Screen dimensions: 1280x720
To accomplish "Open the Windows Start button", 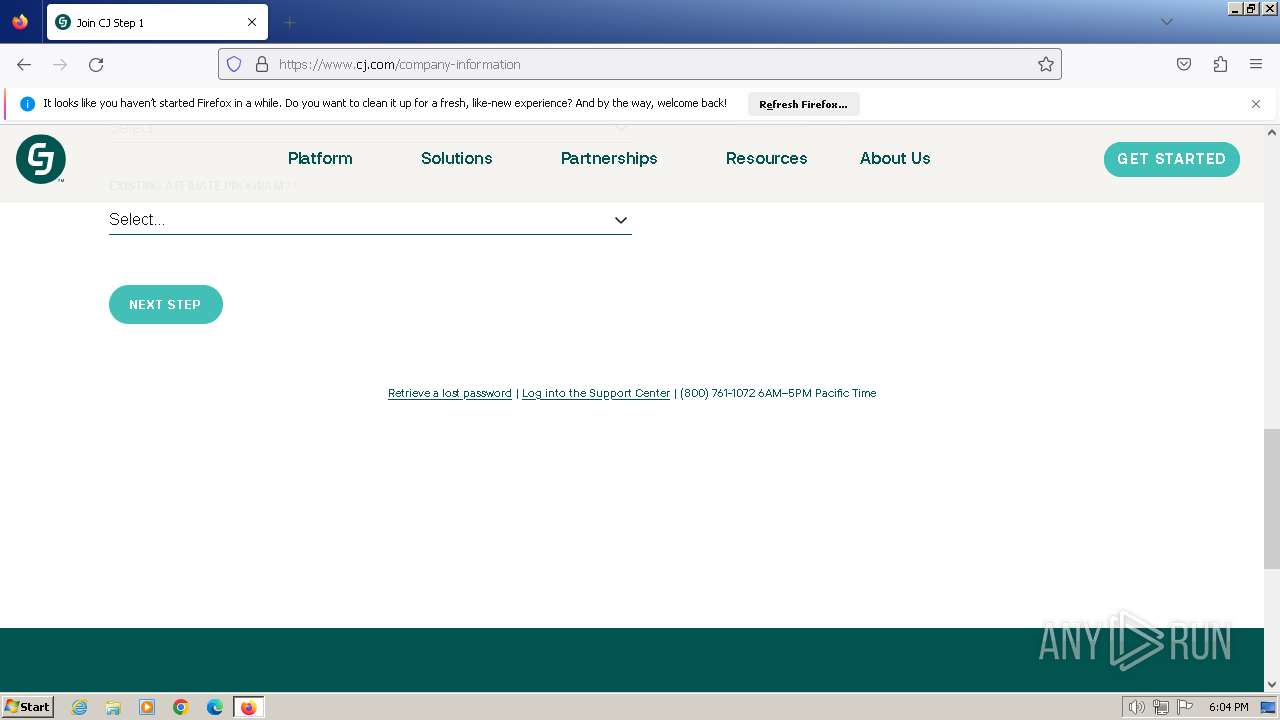I will 28,707.
